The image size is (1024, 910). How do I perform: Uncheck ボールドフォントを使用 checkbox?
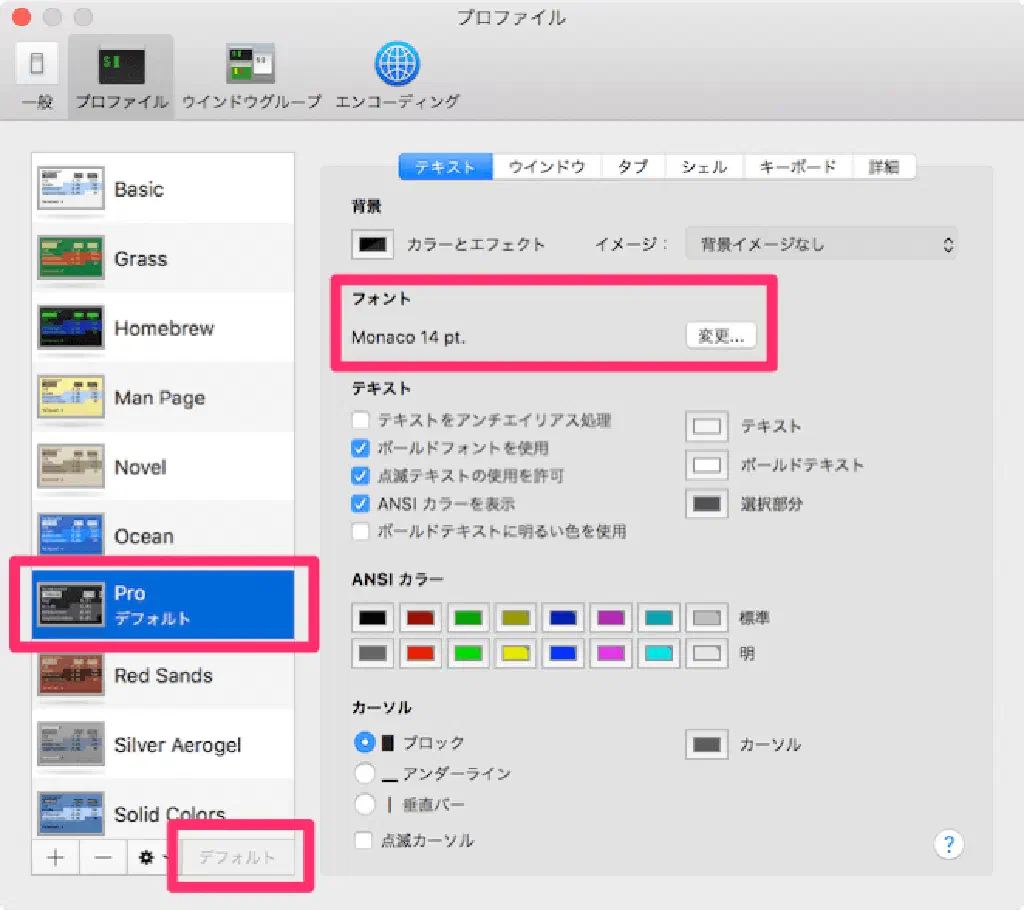point(362,448)
